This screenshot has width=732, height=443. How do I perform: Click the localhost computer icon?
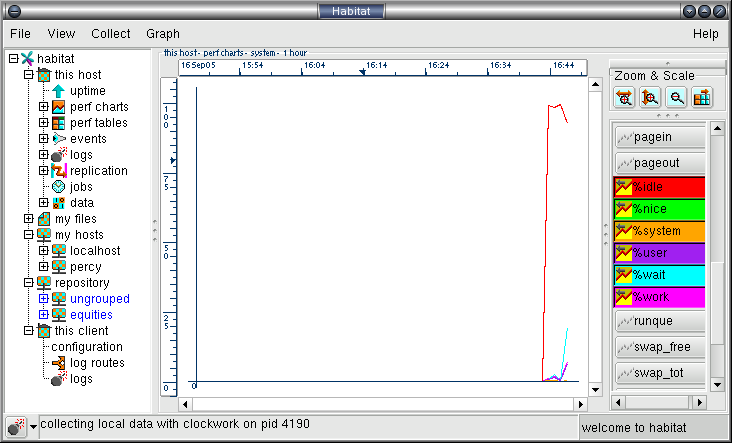coord(58,251)
